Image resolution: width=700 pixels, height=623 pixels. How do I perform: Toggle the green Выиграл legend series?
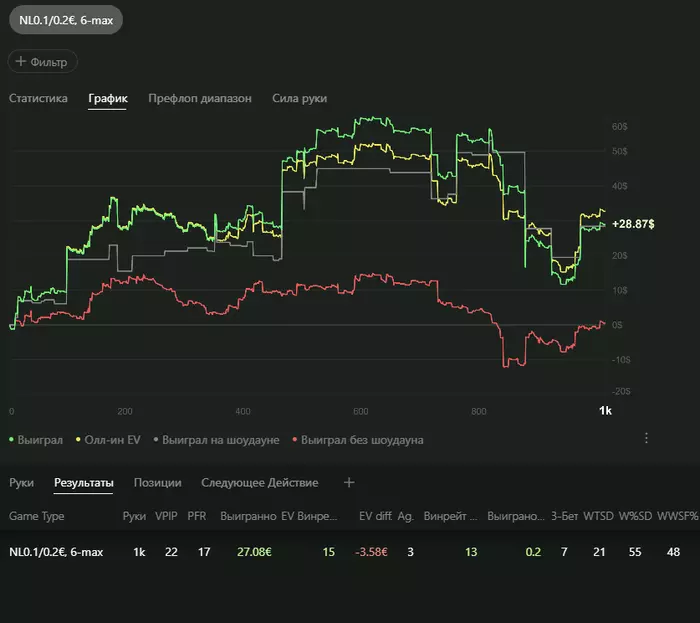coord(36,440)
